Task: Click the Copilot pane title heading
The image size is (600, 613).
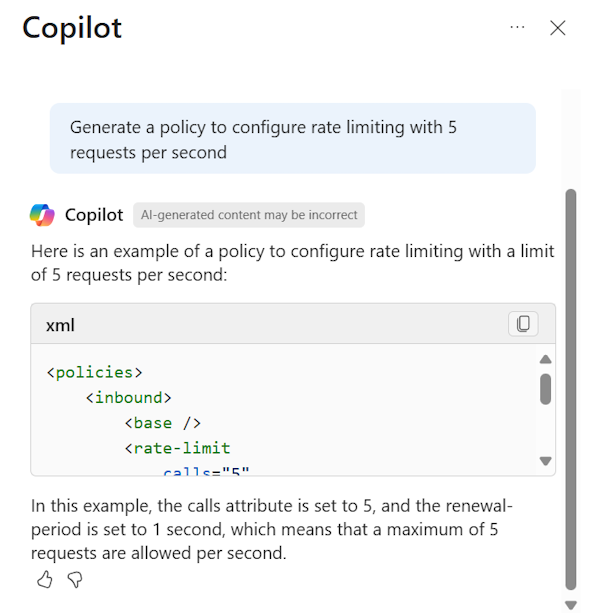Action: [x=72, y=28]
